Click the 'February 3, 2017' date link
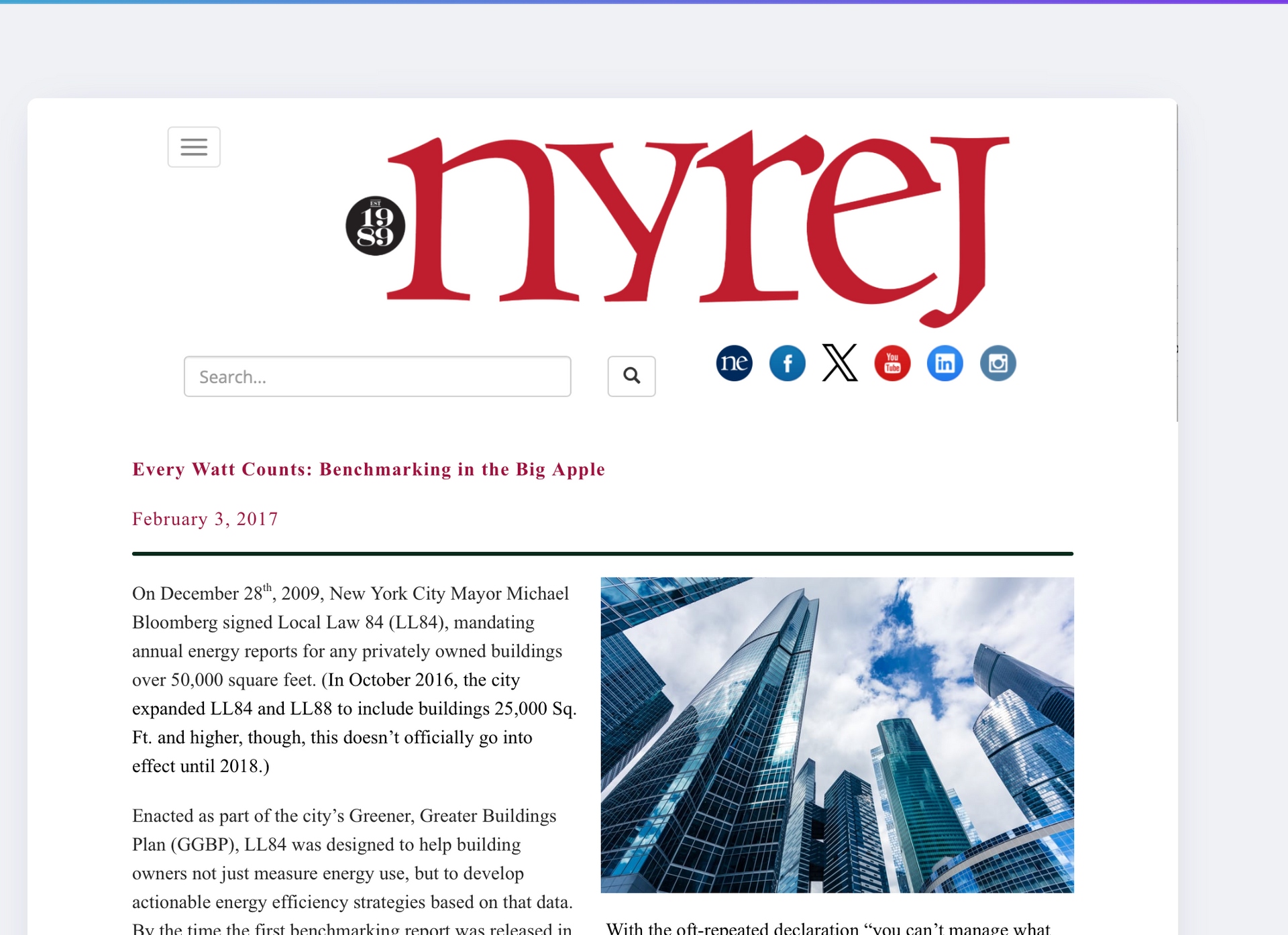Viewport: 1288px width, 935px height. [205, 518]
